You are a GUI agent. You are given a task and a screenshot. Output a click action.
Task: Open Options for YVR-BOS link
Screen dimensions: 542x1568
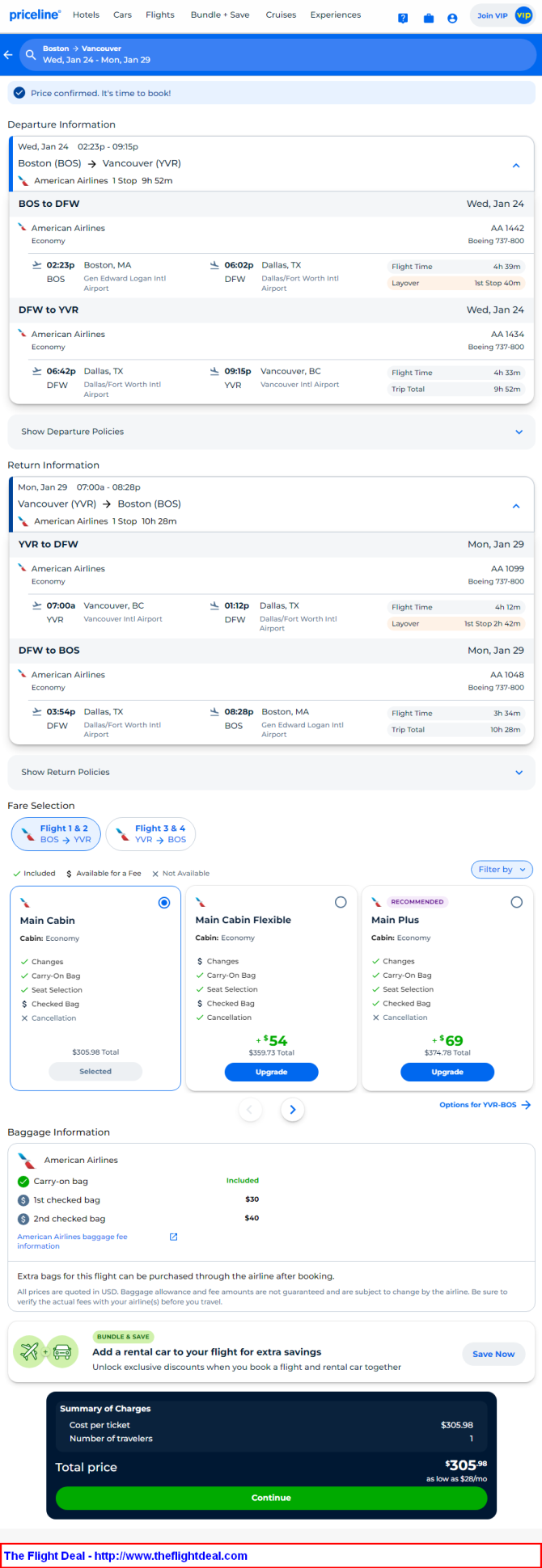tap(485, 1105)
